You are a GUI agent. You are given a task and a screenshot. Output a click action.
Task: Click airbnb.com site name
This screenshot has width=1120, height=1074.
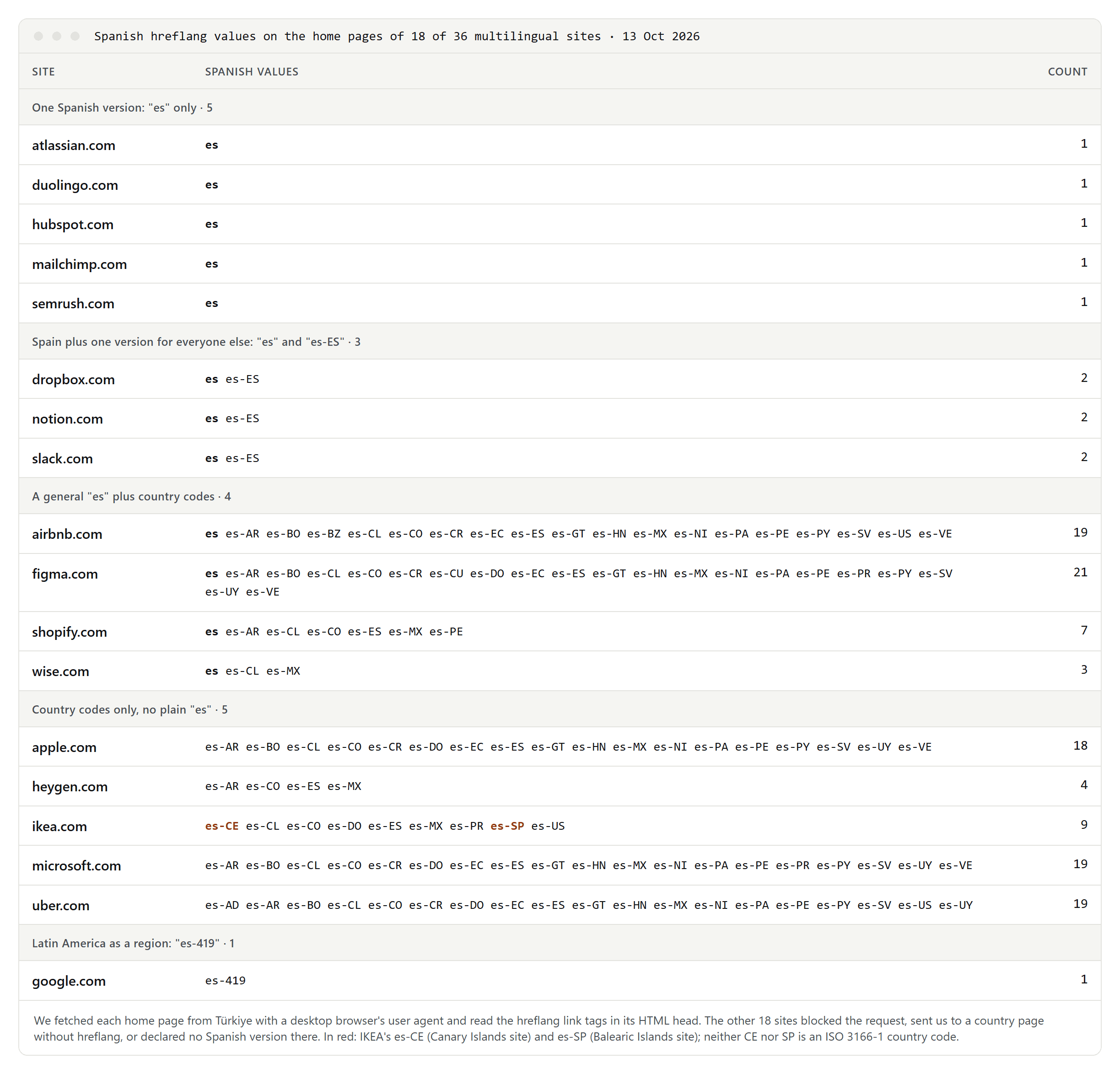point(67,534)
